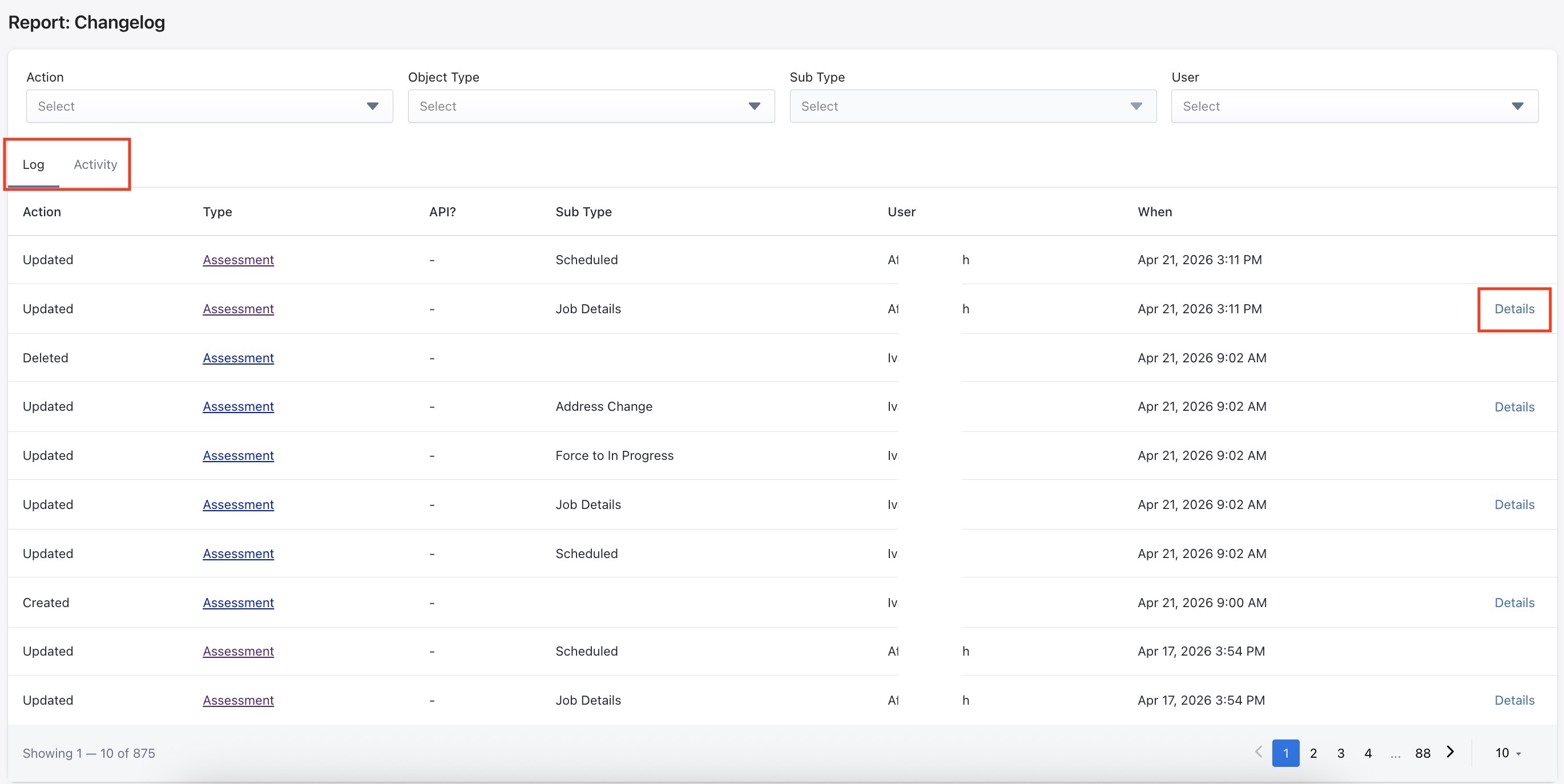Expand the Object Type select box
Screen dimensions: 1564x784
[591, 106]
